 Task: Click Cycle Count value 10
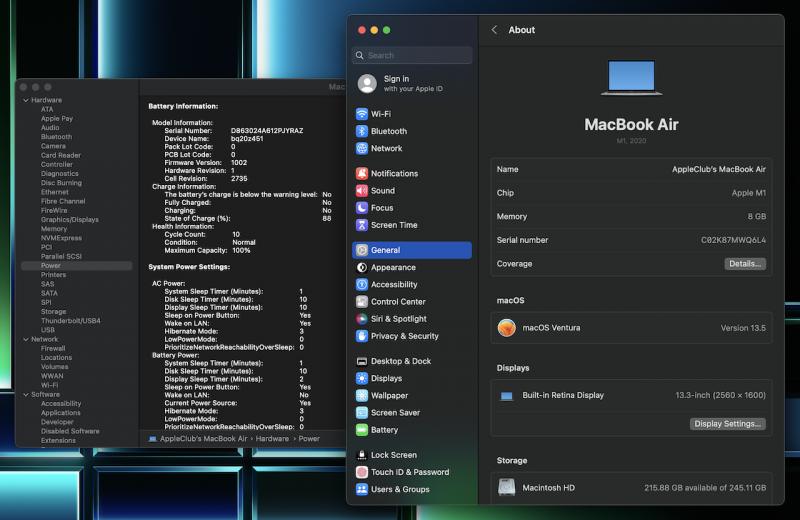[x=236, y=234]
